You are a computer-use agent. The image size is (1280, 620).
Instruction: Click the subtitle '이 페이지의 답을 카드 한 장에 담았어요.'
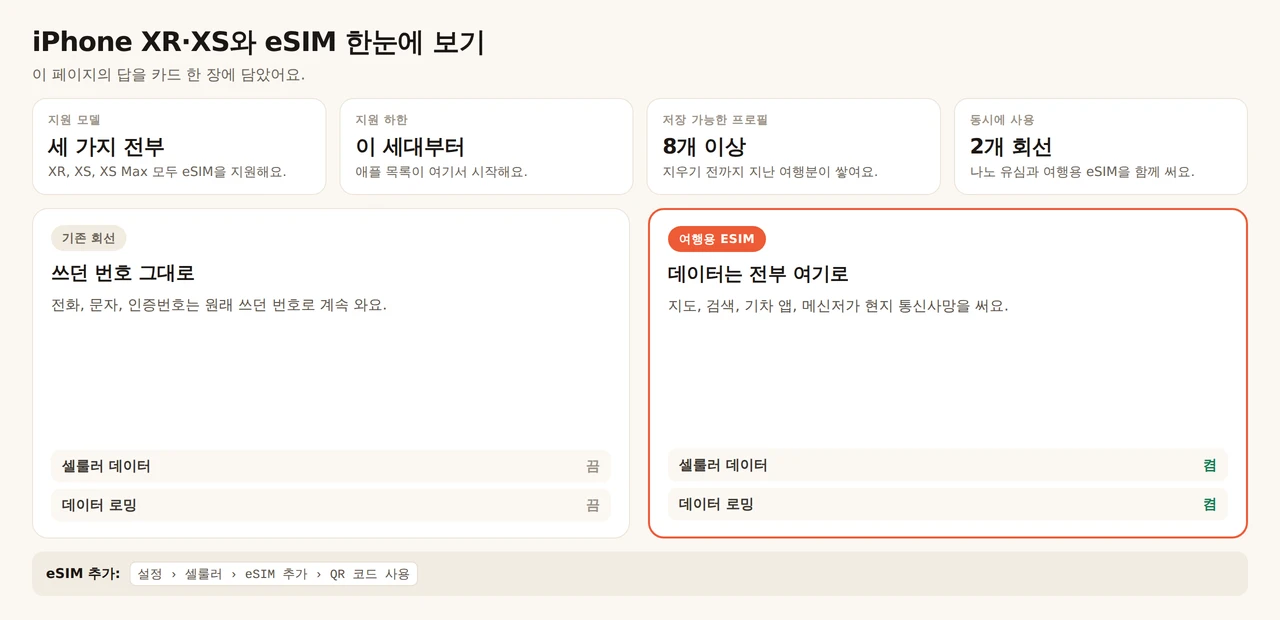click(168, 75)
